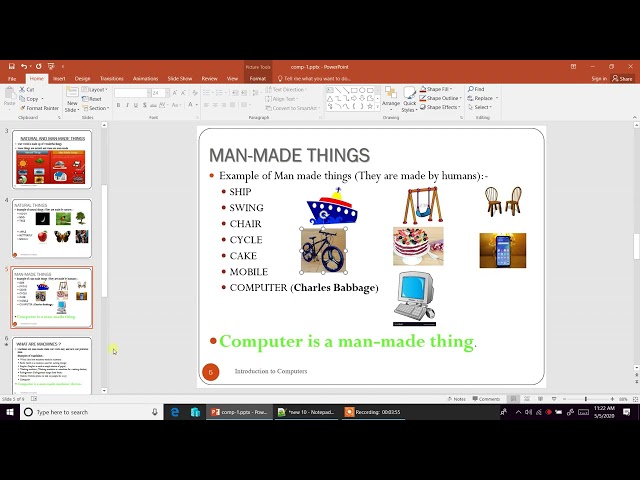Toggle italic formatting
The height and width of the screenshot is (480, 640).
127,105
